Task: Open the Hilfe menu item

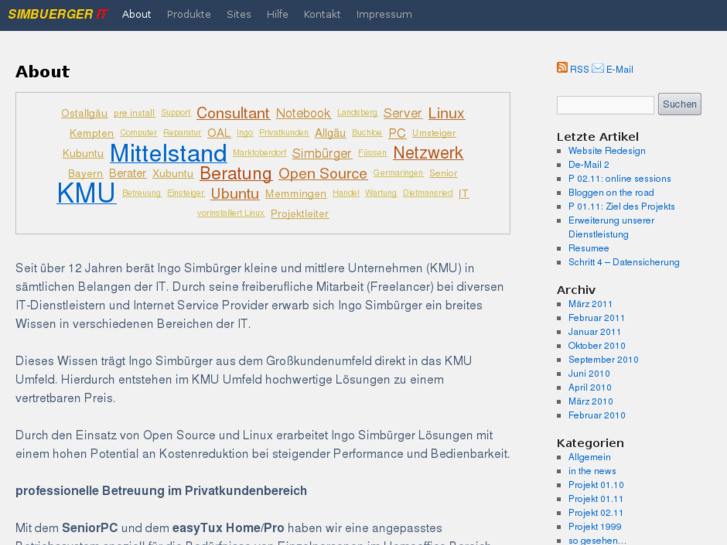Action: (x=277, y=14)
